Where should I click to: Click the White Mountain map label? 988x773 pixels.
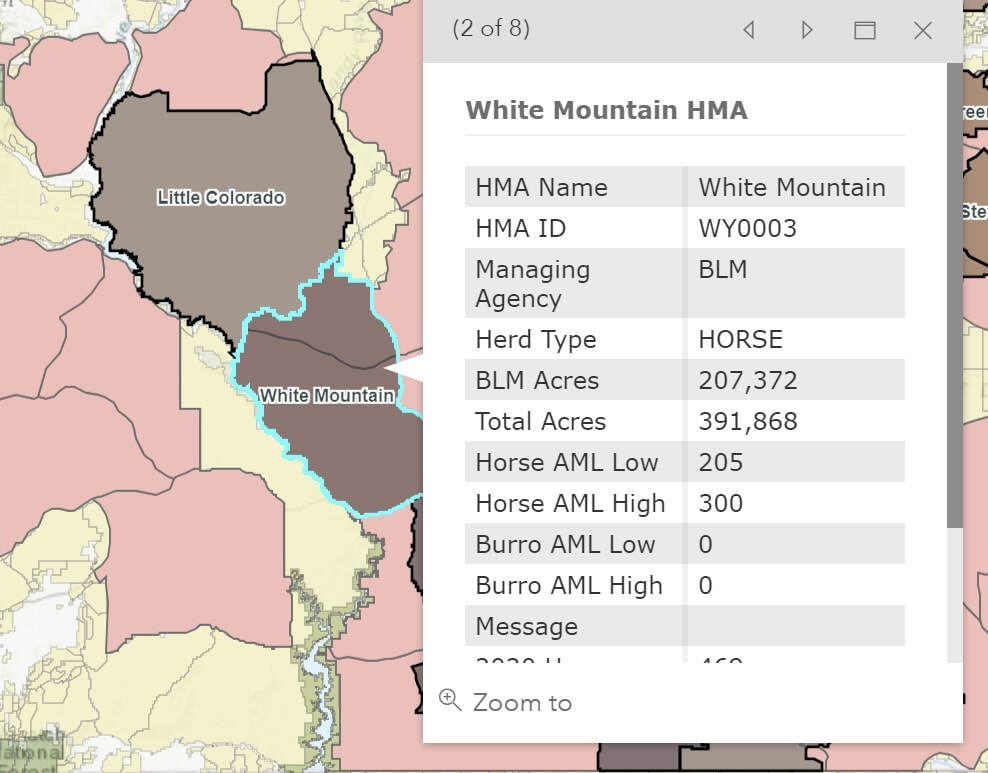[x=326, y=395]
